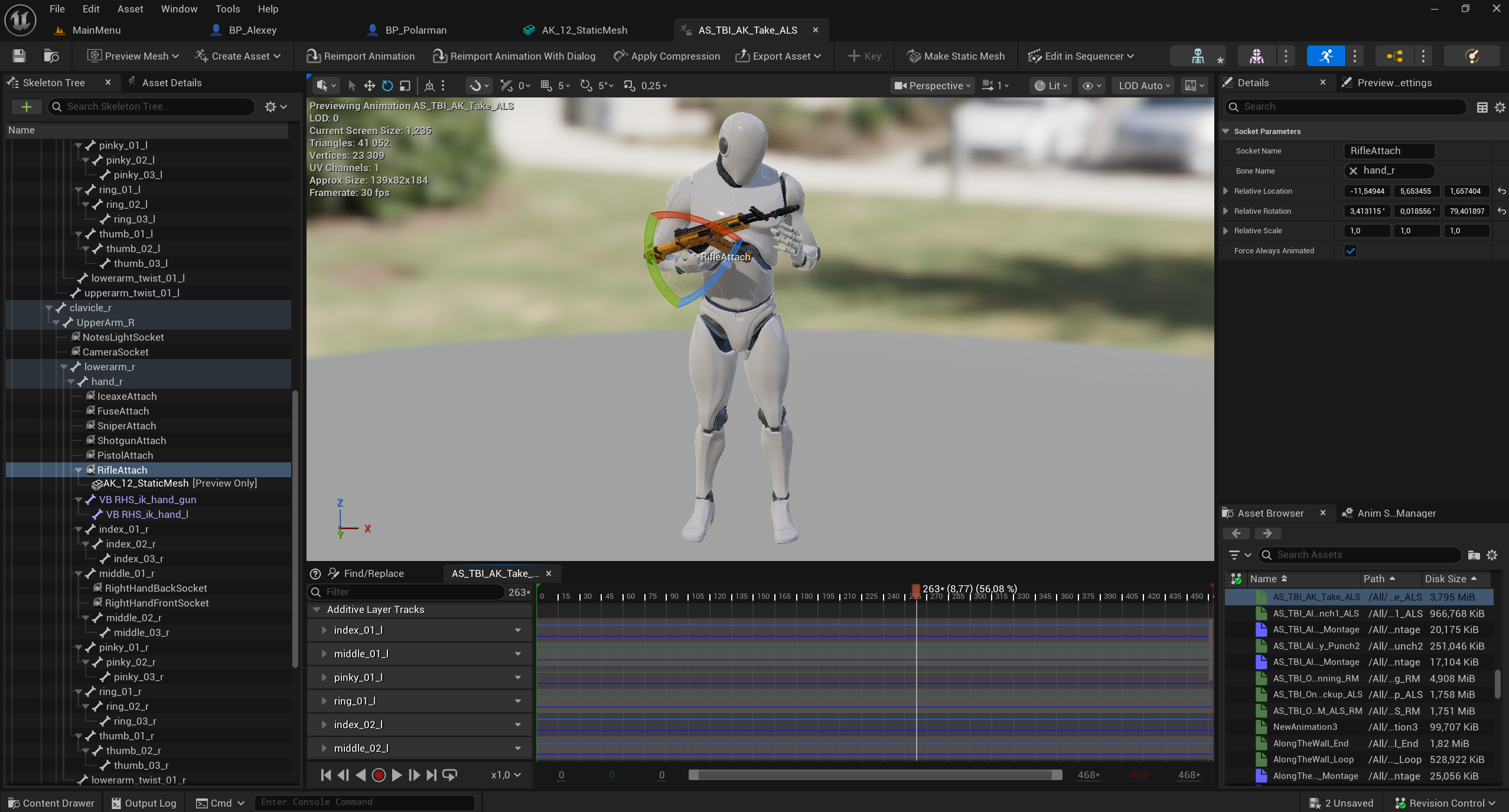Screen dimensions: 1509x812
Task: Toggle Force Always Animated checkbox
Action: [x=1351, y=250]
